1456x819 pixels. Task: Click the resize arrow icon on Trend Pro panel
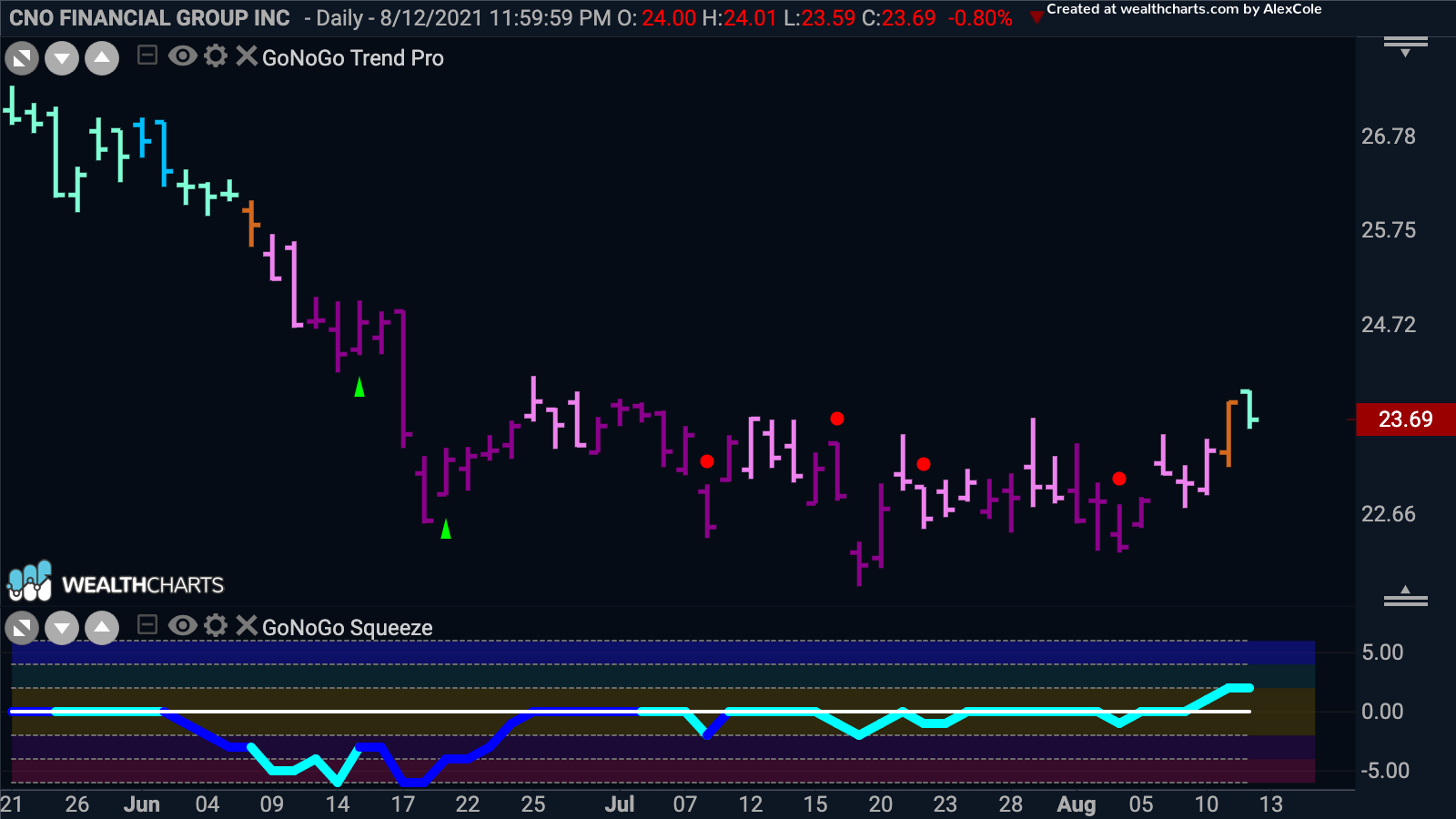tap(22, 59)
